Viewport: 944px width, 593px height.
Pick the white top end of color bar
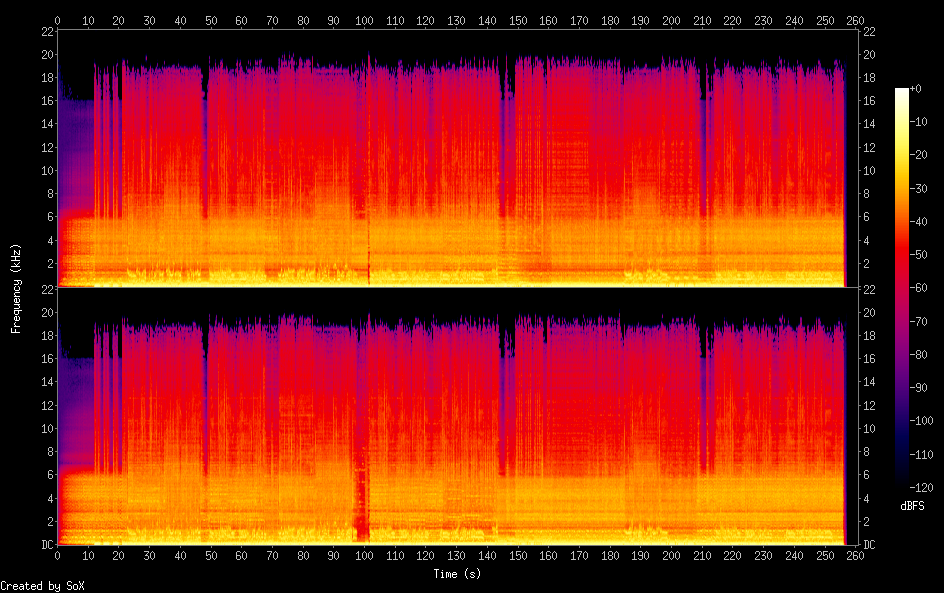pyautogui.click(x=902, y=92)
